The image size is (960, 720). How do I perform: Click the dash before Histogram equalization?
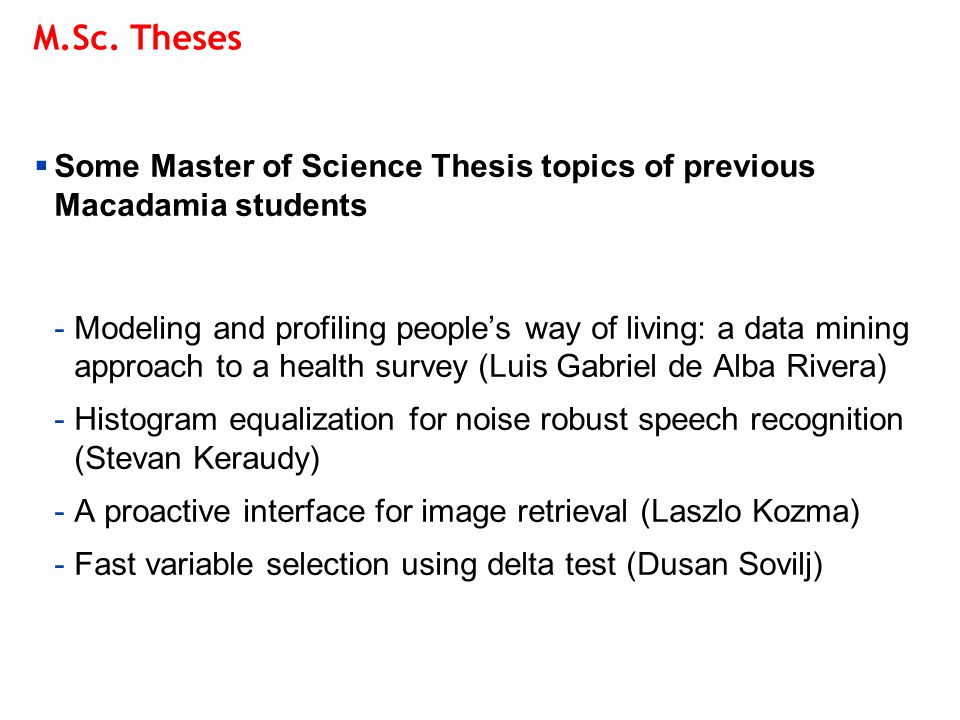tap(59, 422)
